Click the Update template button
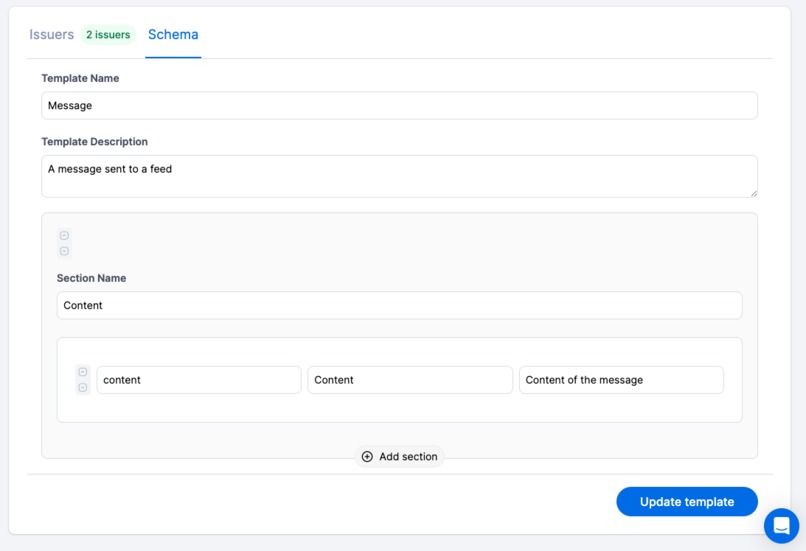Image resolution: width=806 pixels, height=551 pixels. [687, 502]
